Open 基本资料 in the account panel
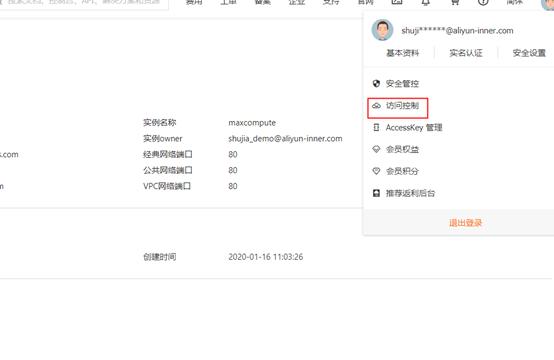 point(402,53)
